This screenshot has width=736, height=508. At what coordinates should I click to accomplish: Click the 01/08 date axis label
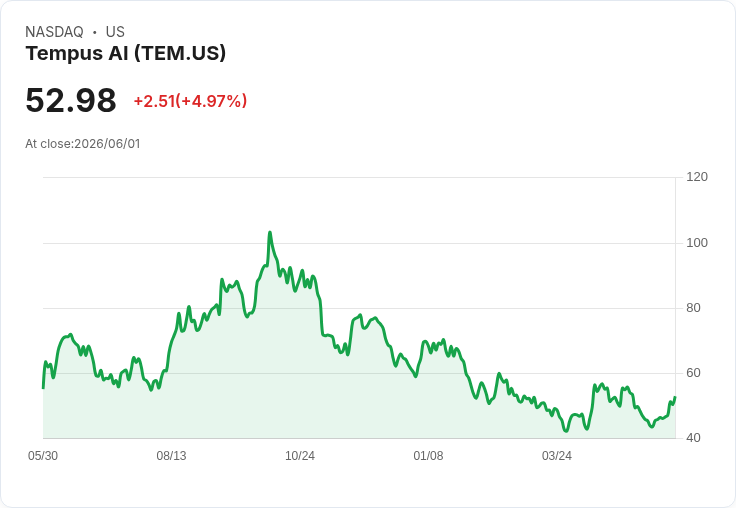tap(428, 455)
